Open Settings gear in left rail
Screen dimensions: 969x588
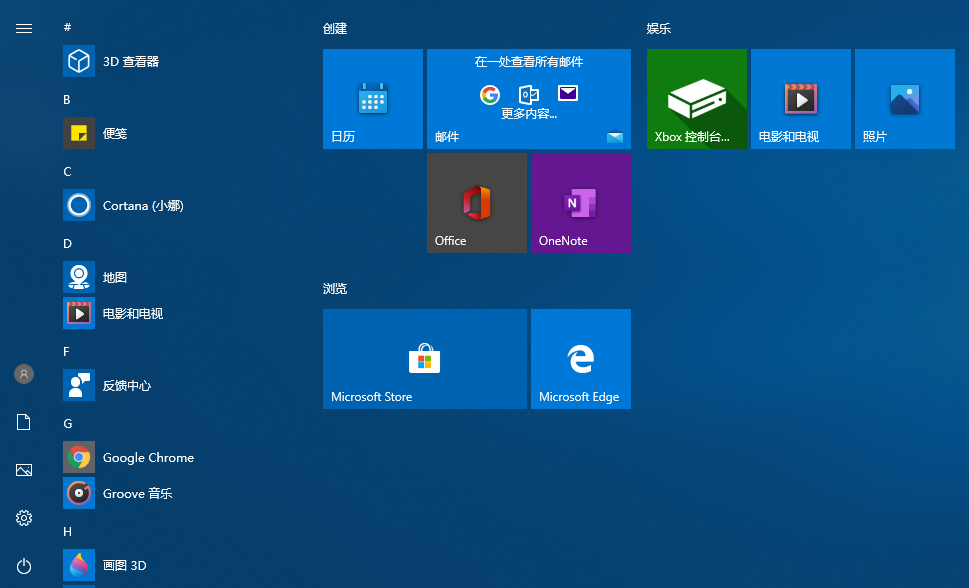coord(24,518)
